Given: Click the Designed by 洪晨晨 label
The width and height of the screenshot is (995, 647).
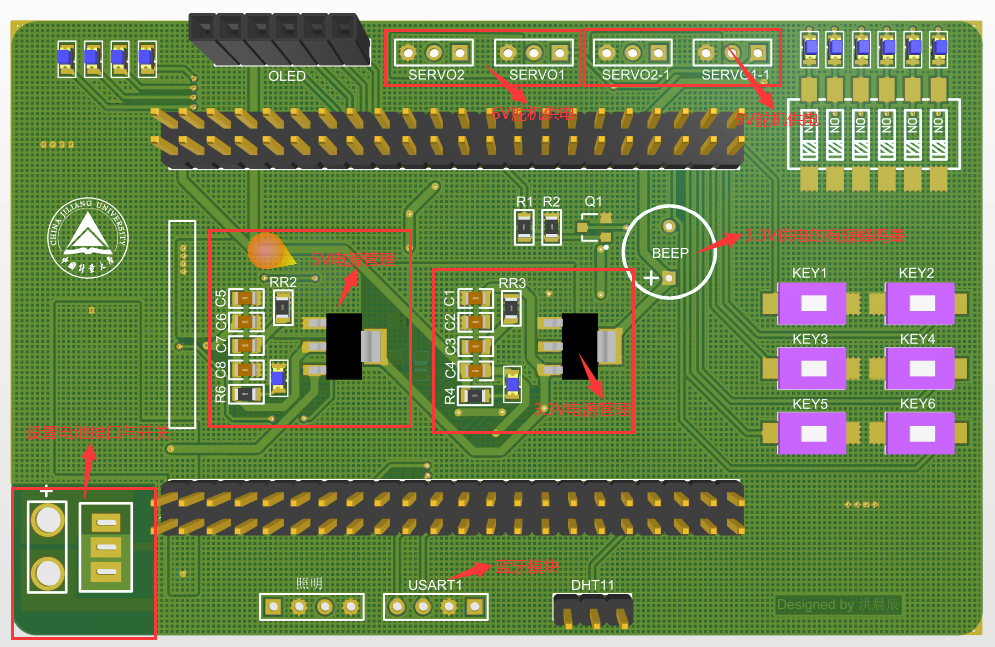Looking at the screenshot, I should click(838, 604).
